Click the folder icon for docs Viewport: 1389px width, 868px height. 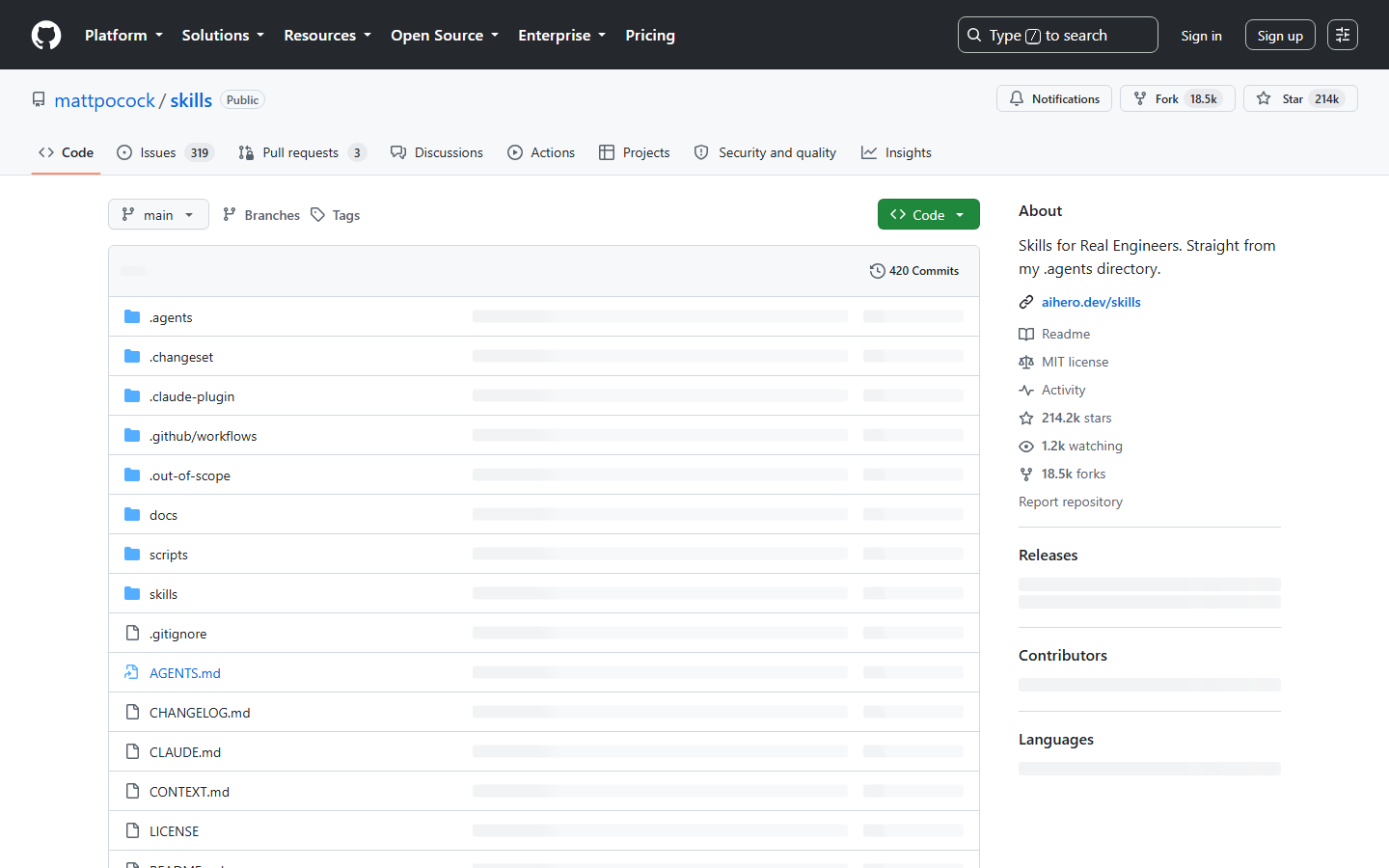[x=132, y=514]
